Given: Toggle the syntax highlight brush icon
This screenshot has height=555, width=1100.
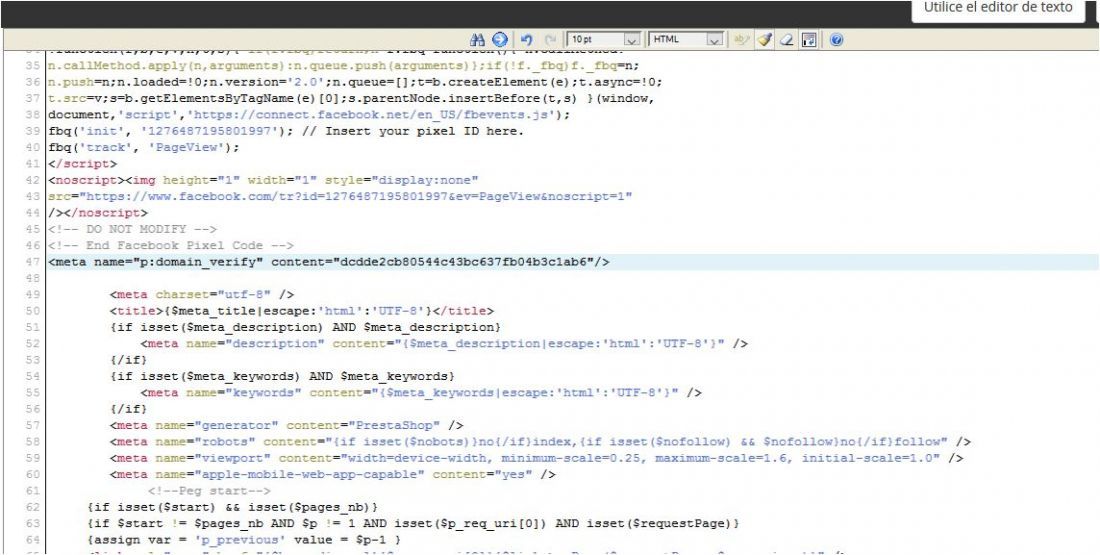Looking at the screenshot, I should [765, 40].
